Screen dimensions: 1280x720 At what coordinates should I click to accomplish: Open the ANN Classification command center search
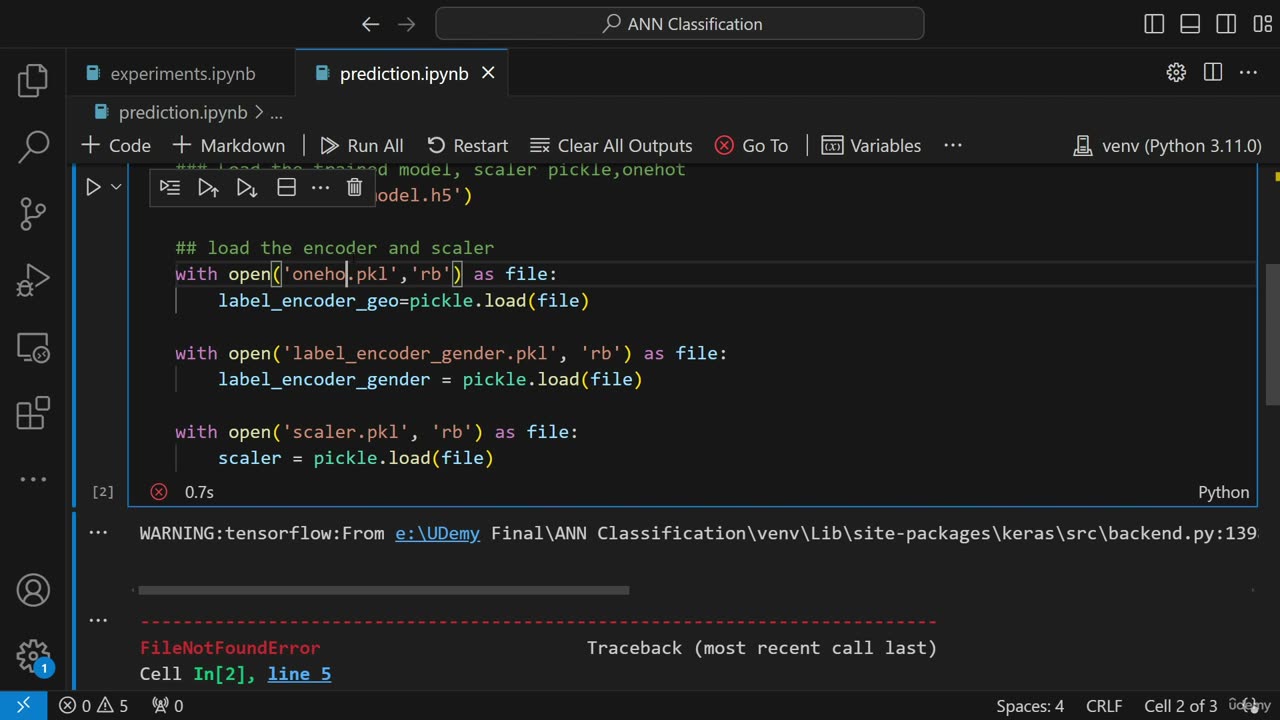pos(680,24)
